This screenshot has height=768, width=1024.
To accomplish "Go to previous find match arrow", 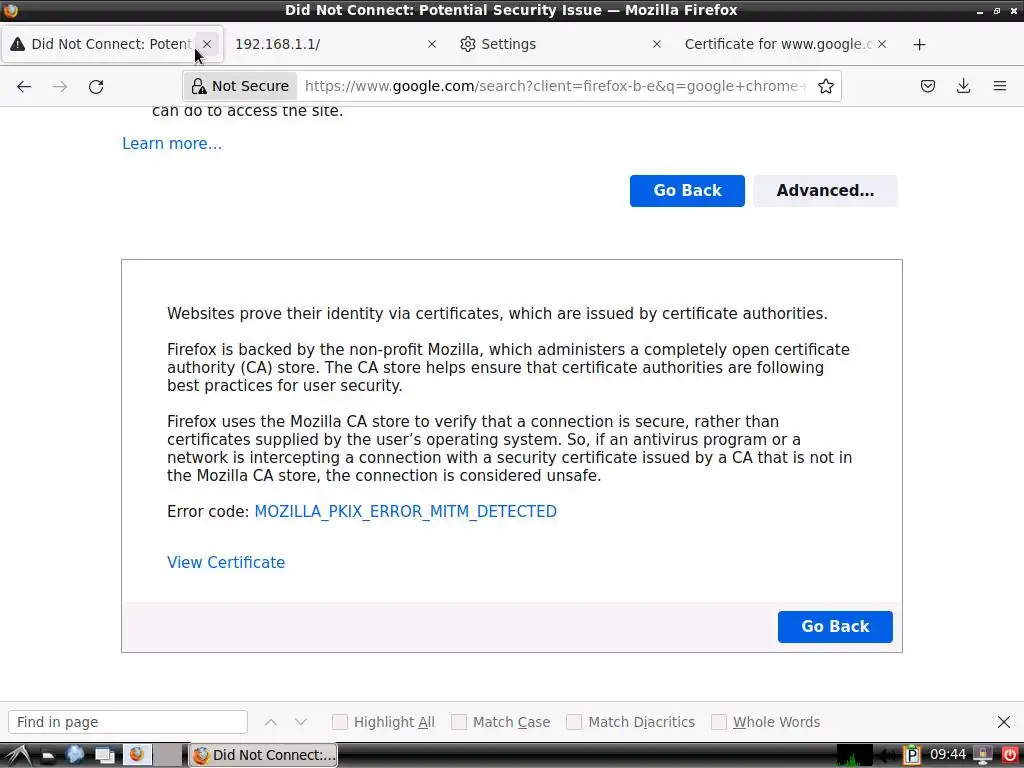I will 271,722.
